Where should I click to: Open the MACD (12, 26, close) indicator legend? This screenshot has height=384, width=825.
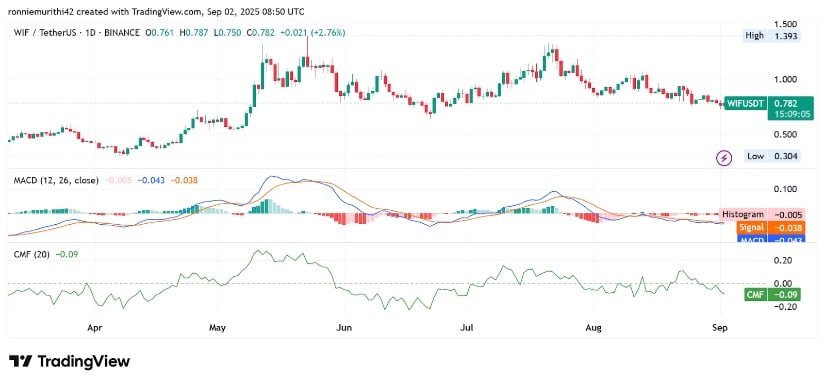56,180
